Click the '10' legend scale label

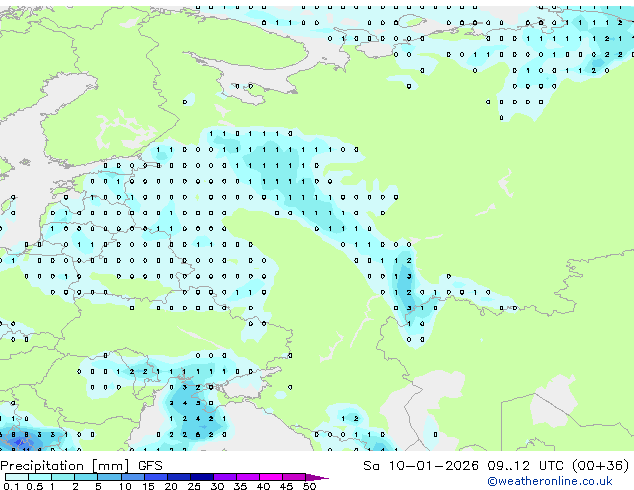[125, 486]
